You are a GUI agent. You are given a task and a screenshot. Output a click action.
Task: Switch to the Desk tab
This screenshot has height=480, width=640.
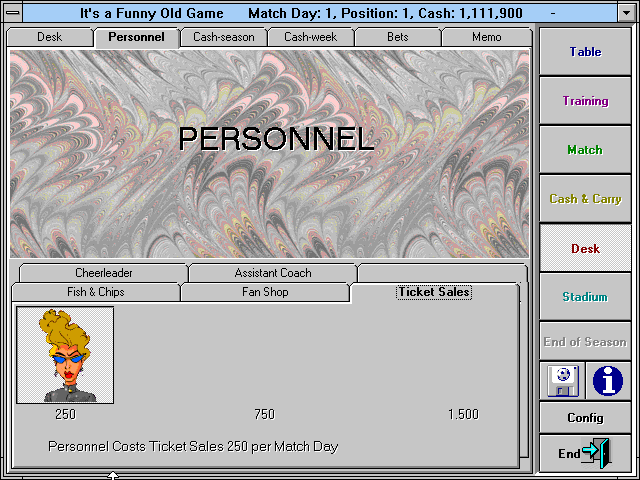(49, 37)
